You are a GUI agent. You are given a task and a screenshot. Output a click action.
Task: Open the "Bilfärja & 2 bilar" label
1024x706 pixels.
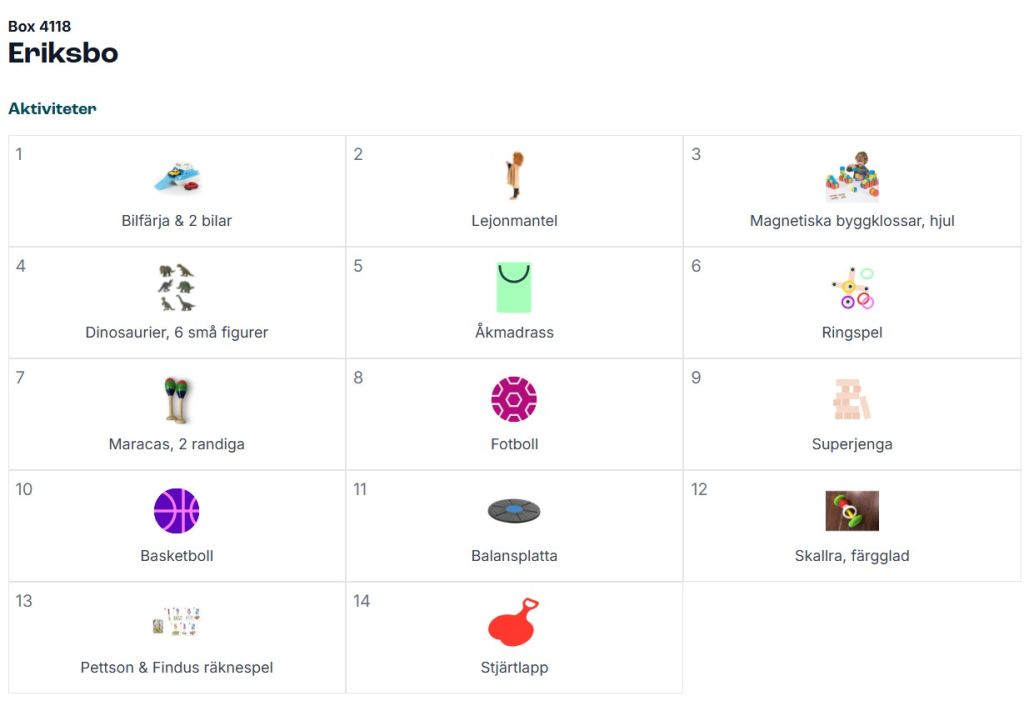click(x=177, y=221)
